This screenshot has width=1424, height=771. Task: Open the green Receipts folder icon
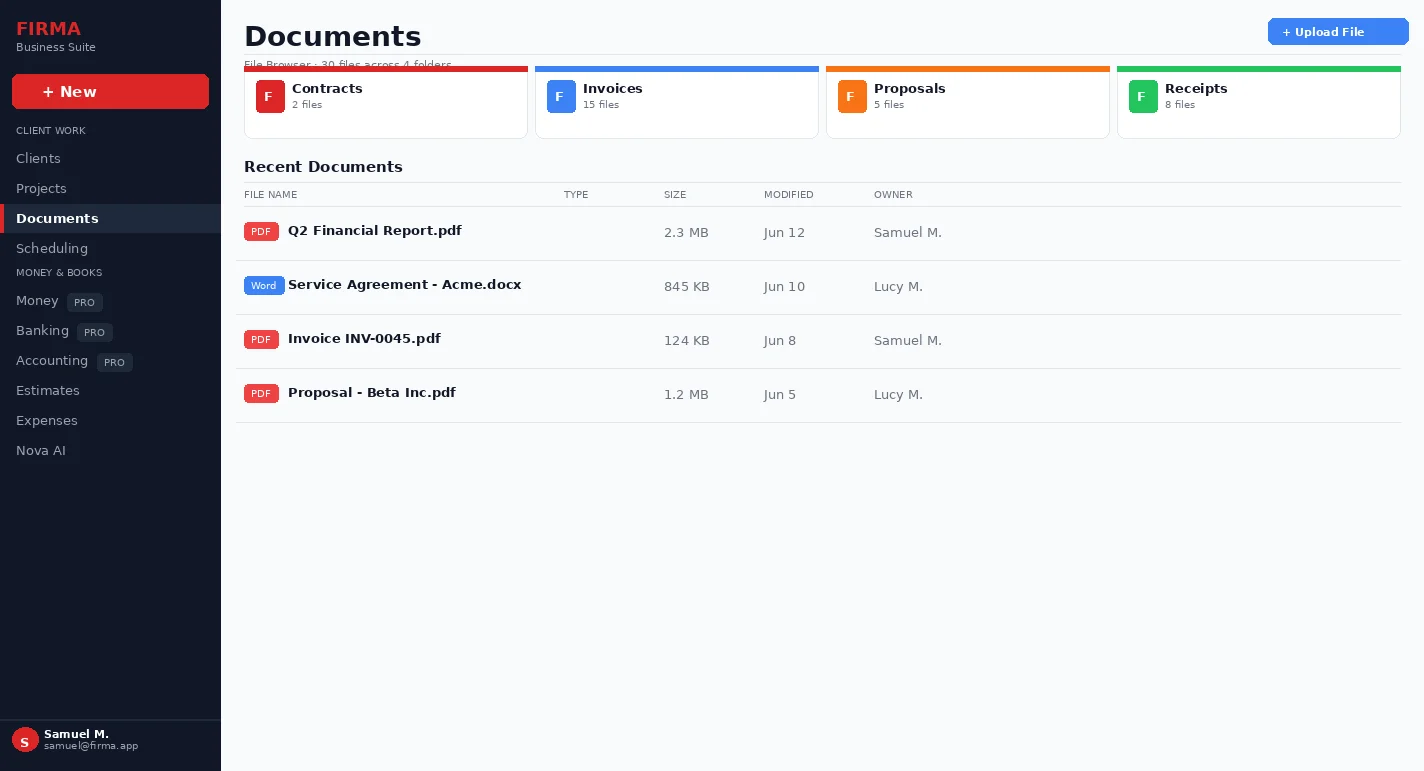click(x=1143, y=97)
